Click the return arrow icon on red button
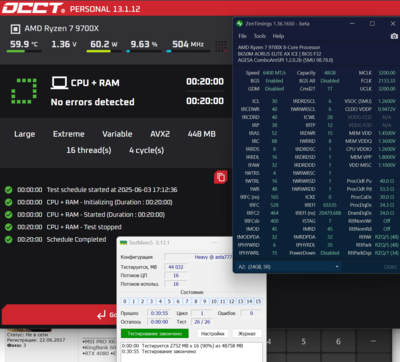 tap(101, 315)
